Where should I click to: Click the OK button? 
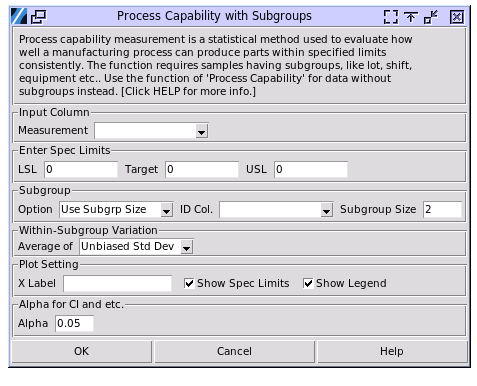tap(82, 351)
